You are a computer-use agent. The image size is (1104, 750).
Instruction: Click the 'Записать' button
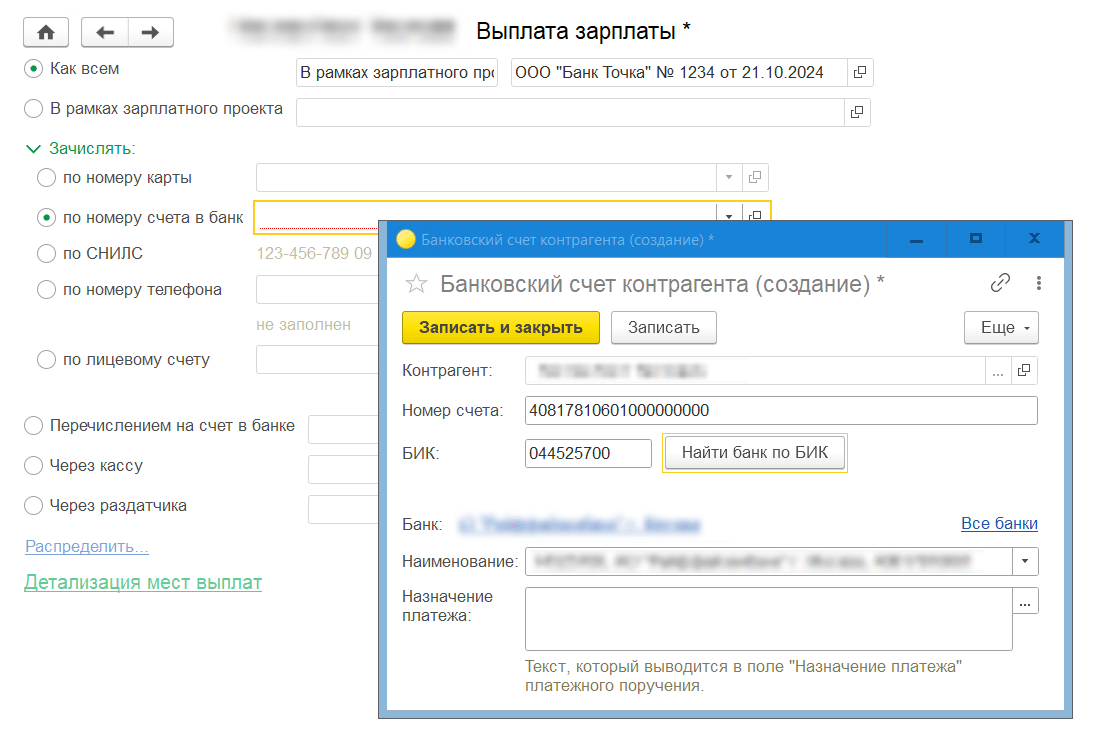663,328
